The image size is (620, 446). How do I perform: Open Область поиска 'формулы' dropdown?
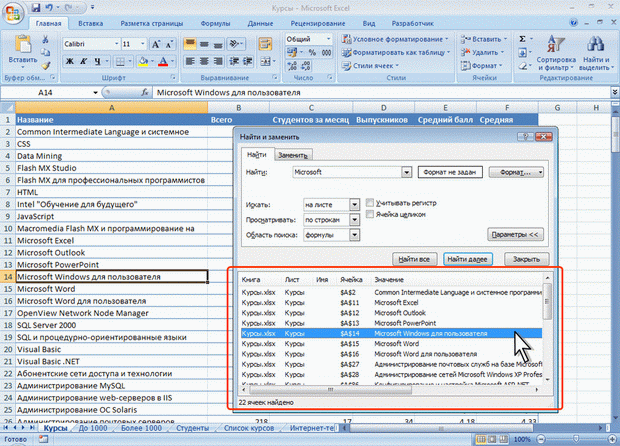tap(354, 235)
